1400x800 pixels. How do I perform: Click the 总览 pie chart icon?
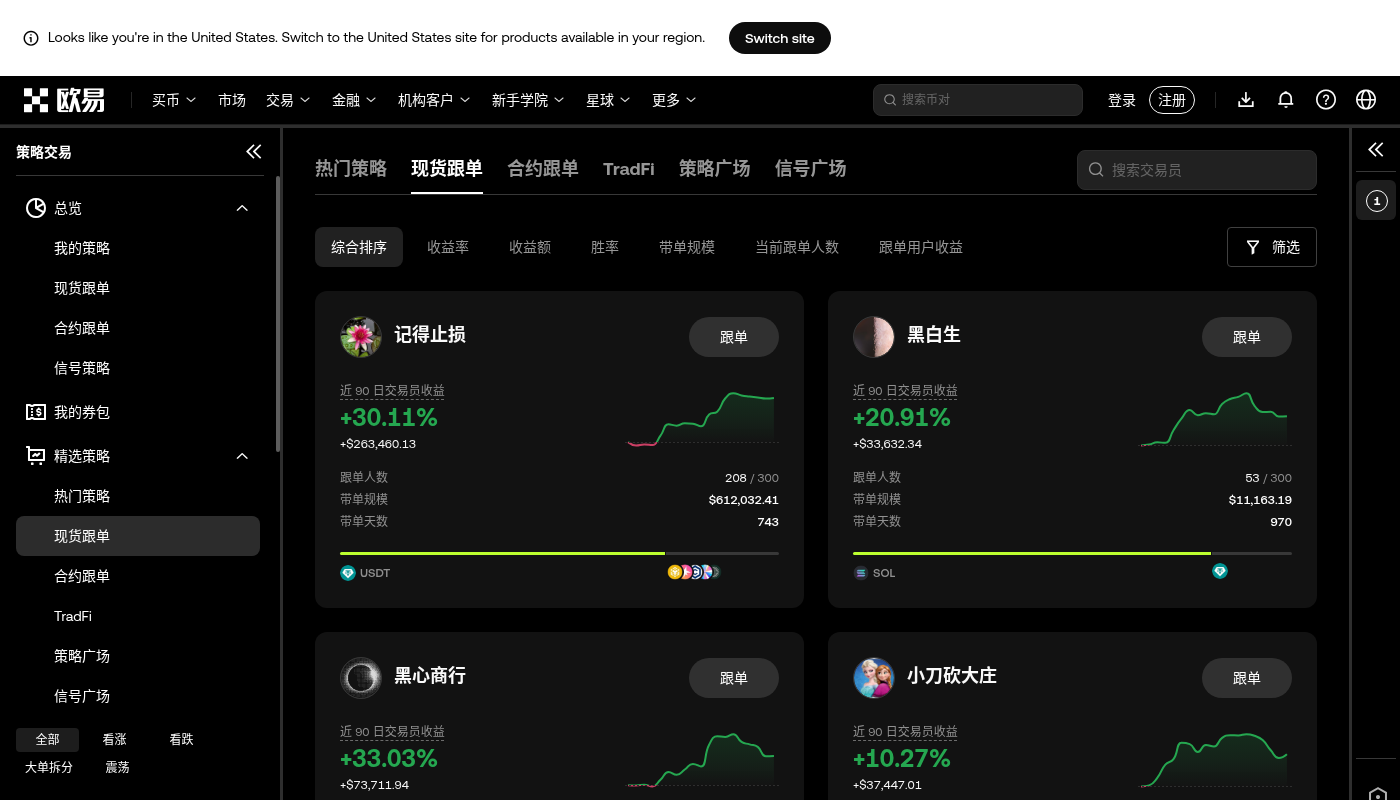(36, 208)
